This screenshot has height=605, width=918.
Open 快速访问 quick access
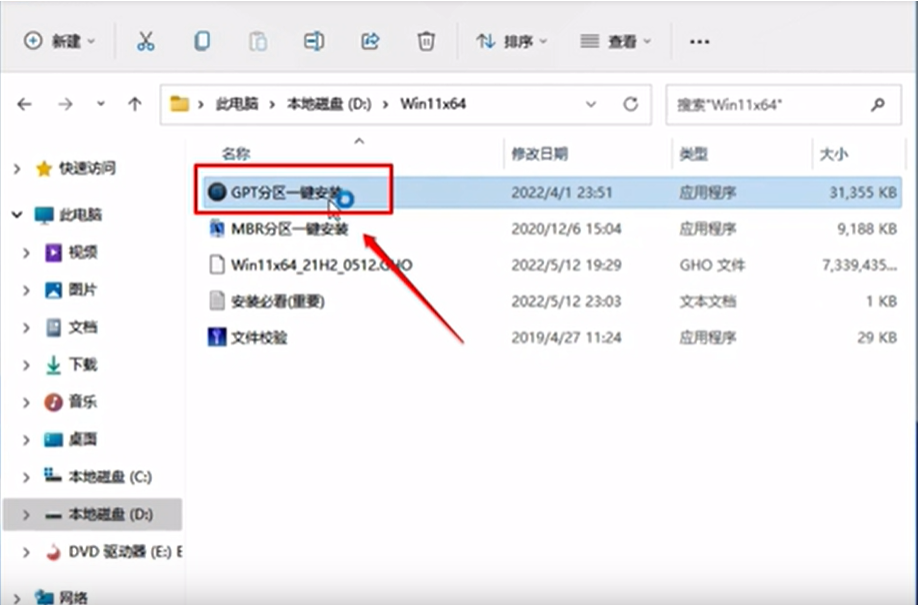(87, 169)
